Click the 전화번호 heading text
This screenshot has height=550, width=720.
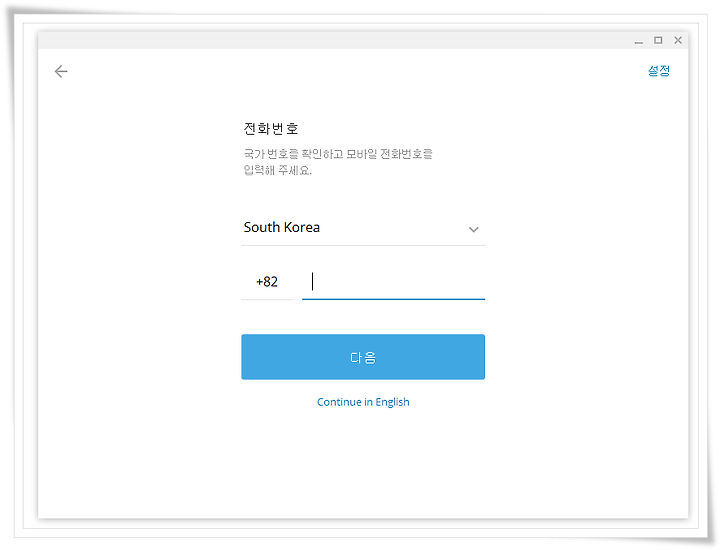click(271, 129)
